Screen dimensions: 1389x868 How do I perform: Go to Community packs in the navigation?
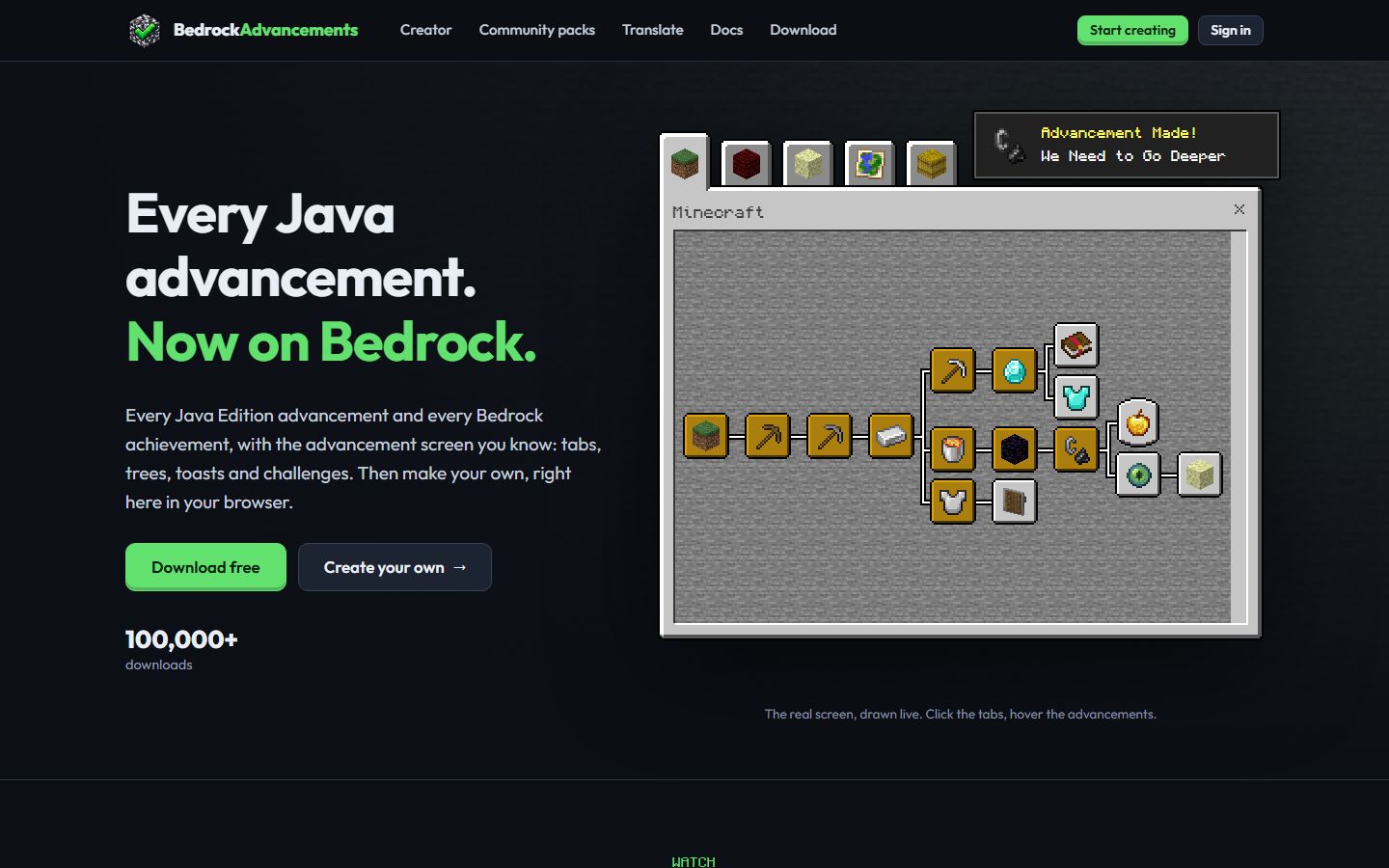pos(537,30)
